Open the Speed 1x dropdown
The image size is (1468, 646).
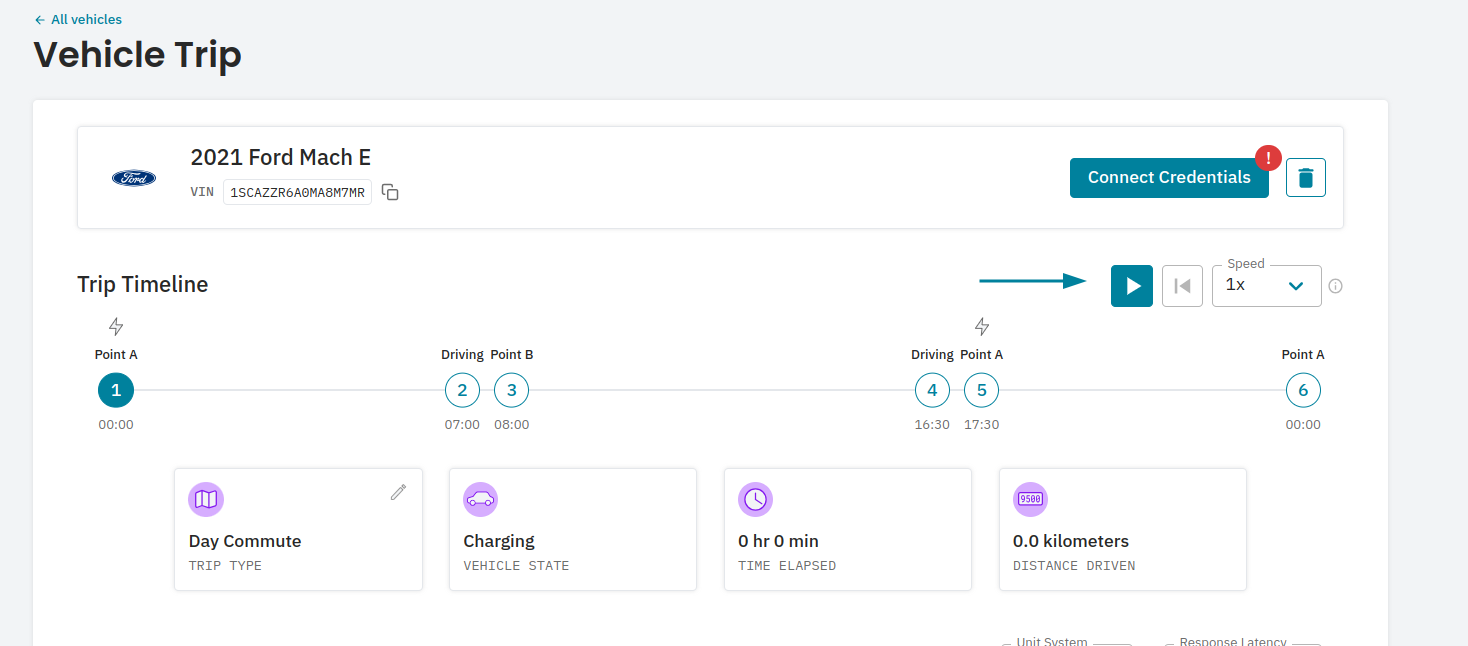1267,286
